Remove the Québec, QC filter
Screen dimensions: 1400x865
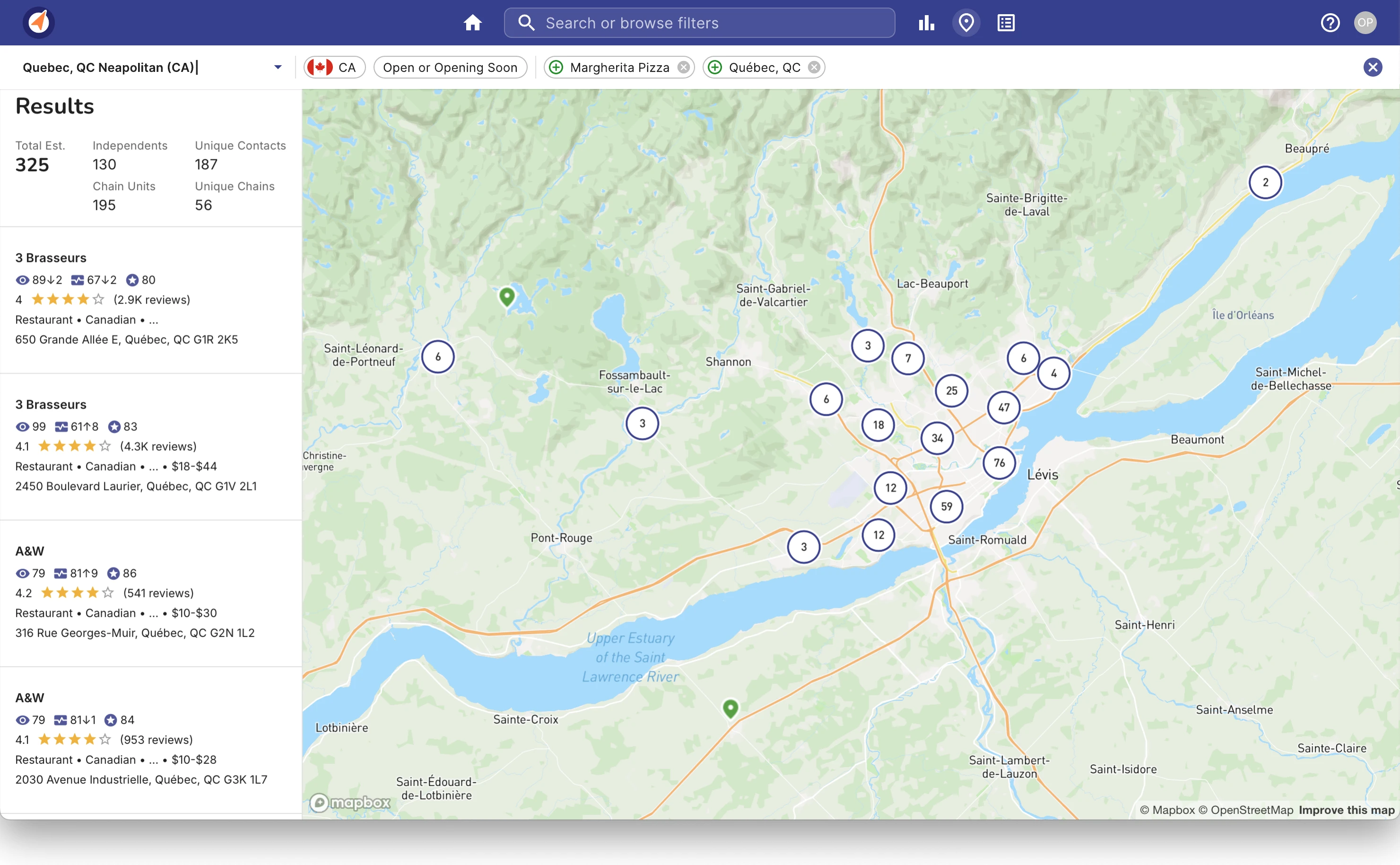[x=814, y=68]
